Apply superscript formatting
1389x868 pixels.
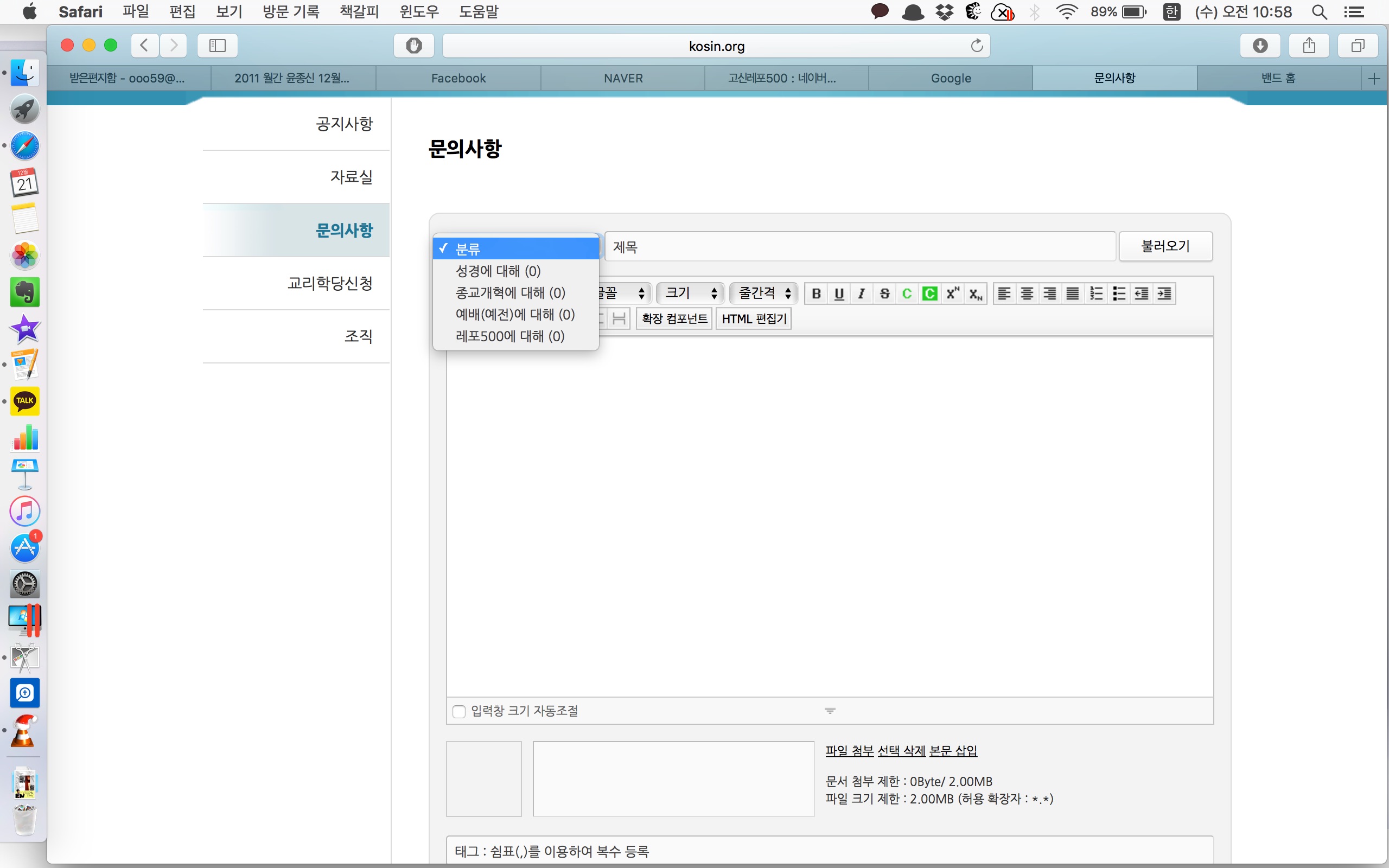(x=953, y=294)
